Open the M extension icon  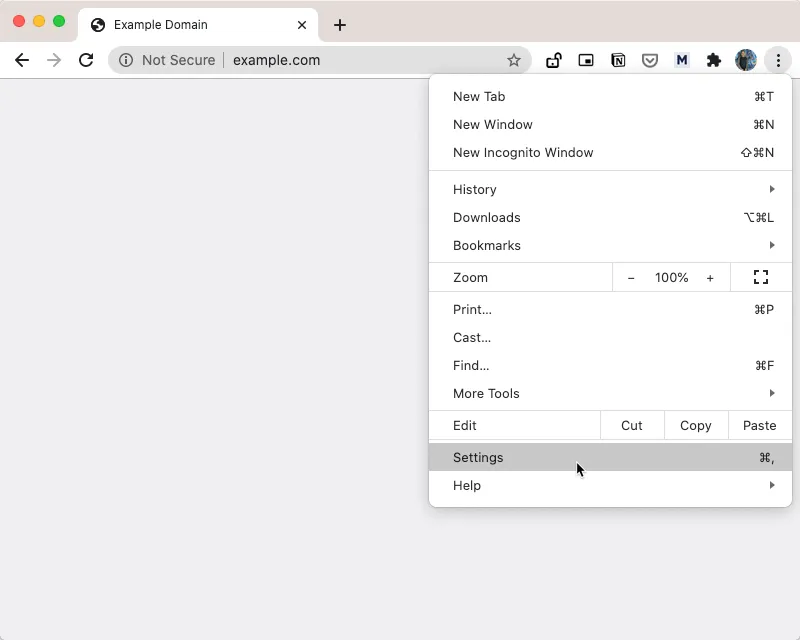point(682,60)
